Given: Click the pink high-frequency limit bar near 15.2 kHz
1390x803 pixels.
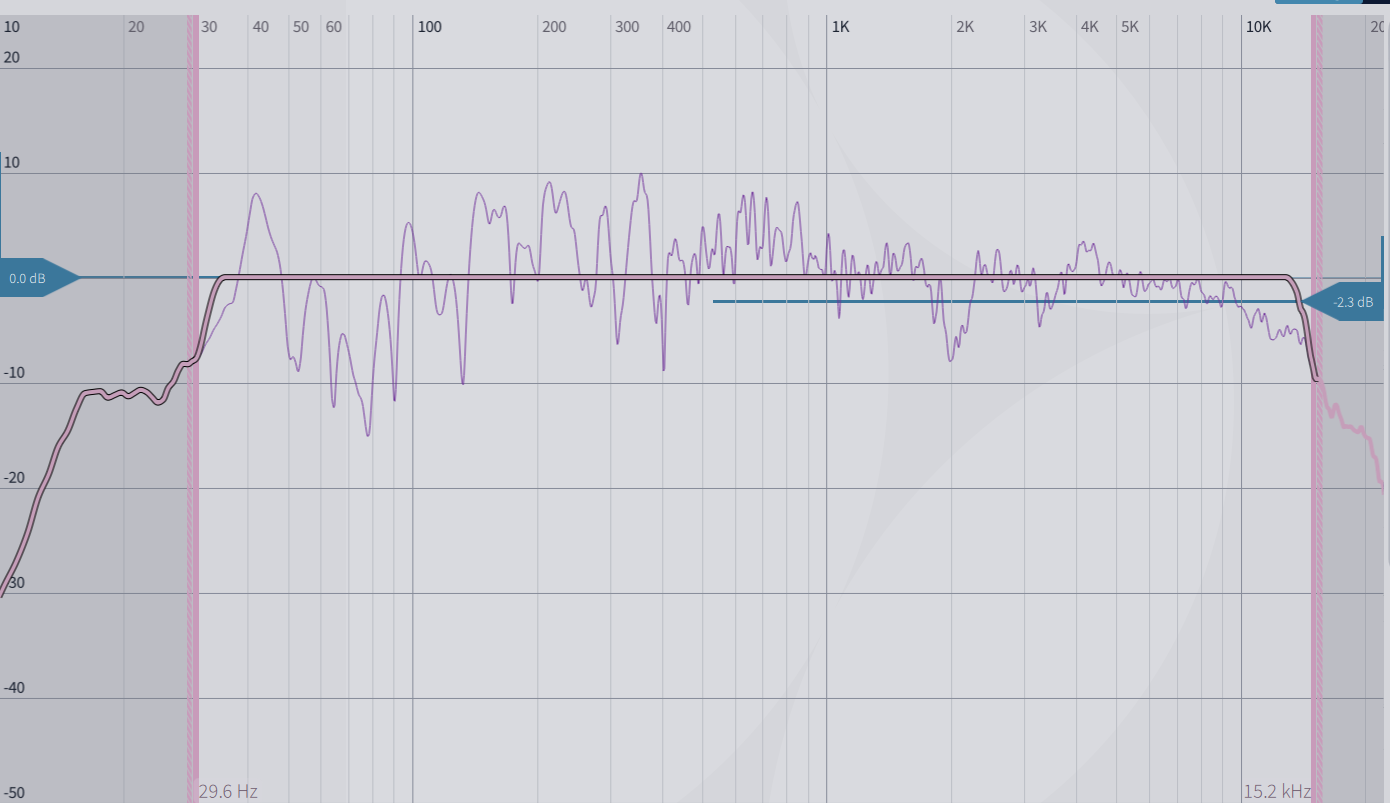Looking at the screenshot, I should (x=1317, y=409).
